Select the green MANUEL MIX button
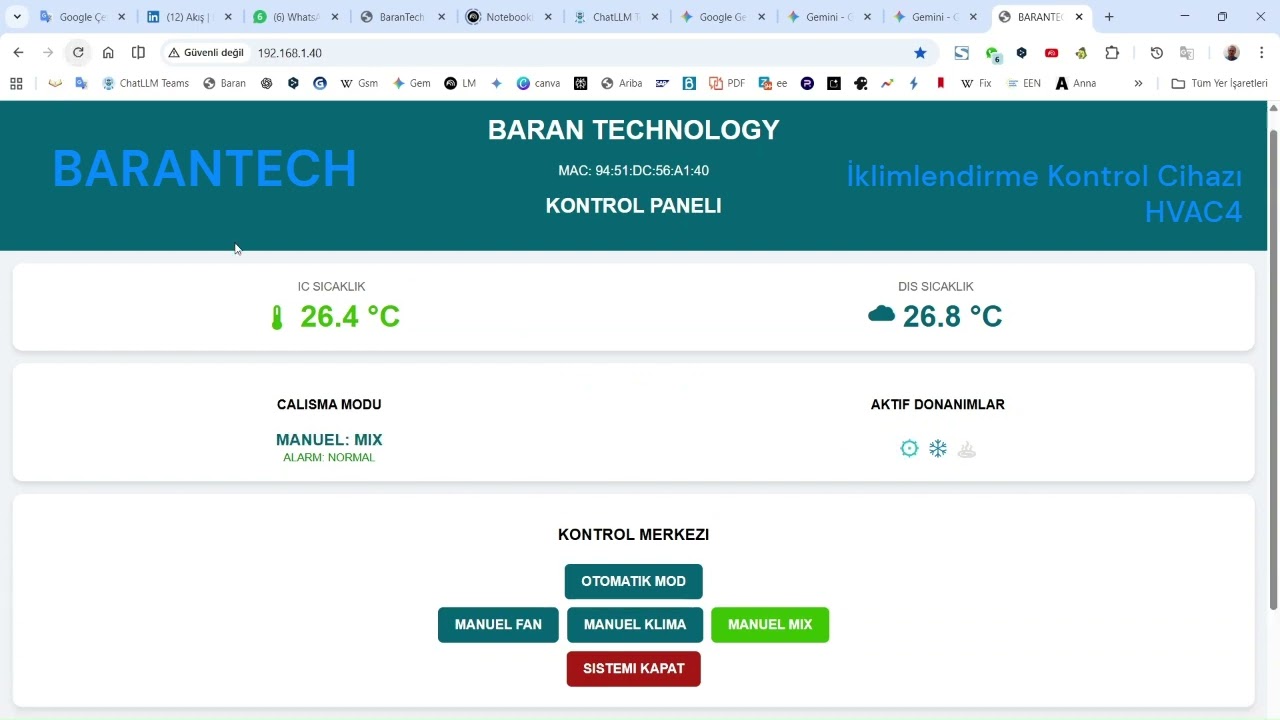The width and height of the screenshot is (1280, 720). (x=770, y=625)
